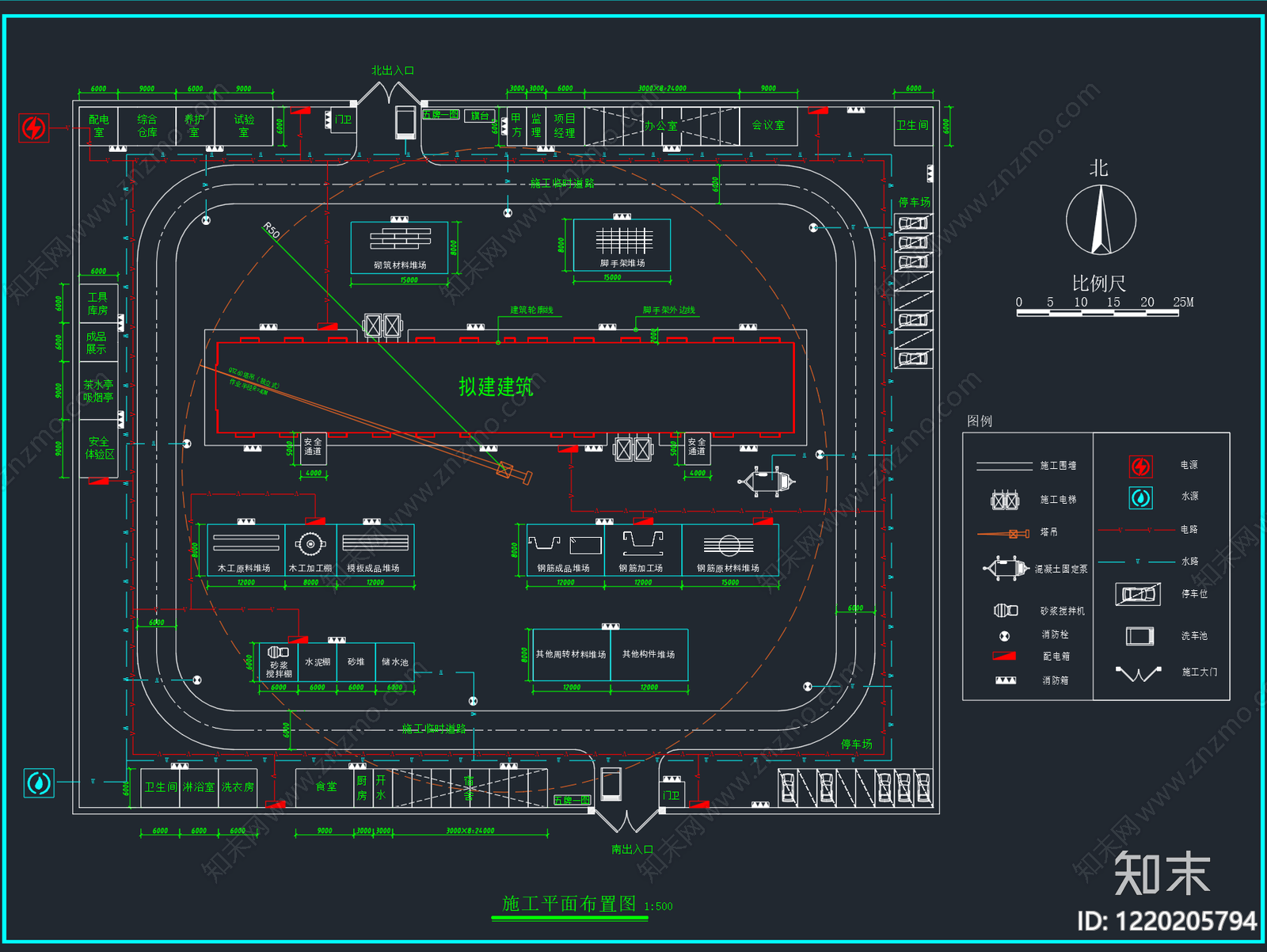
Task: Click the 混凝土固定泵 concrete pump legend icon
Action: click(1005, 568)
